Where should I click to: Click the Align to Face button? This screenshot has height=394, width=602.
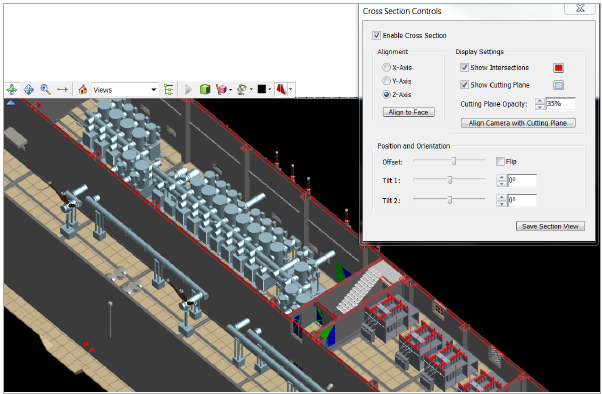(x=408, y=112)
